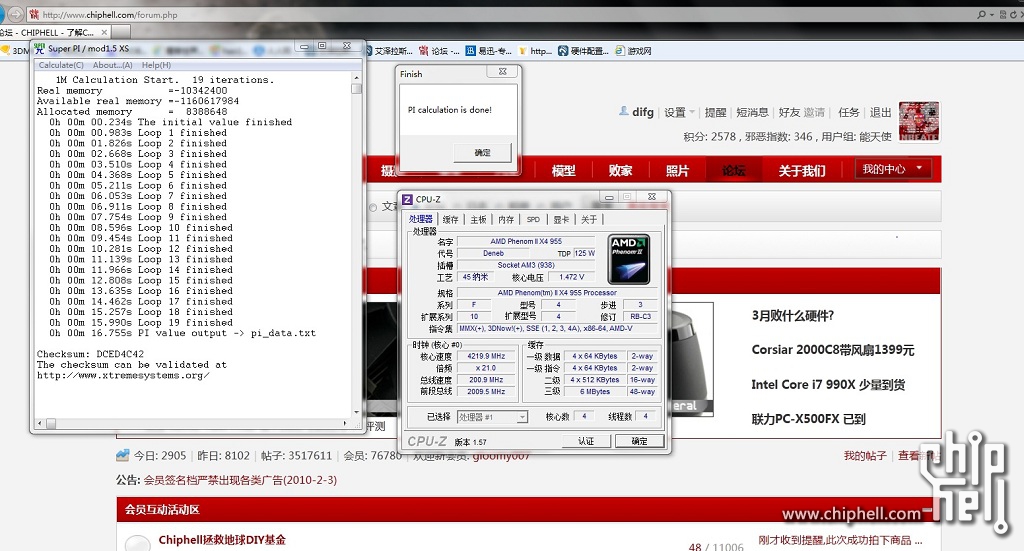This screenshot has height=551, width=1024.
Task: Click username difg link
Action: pos(643,112)
